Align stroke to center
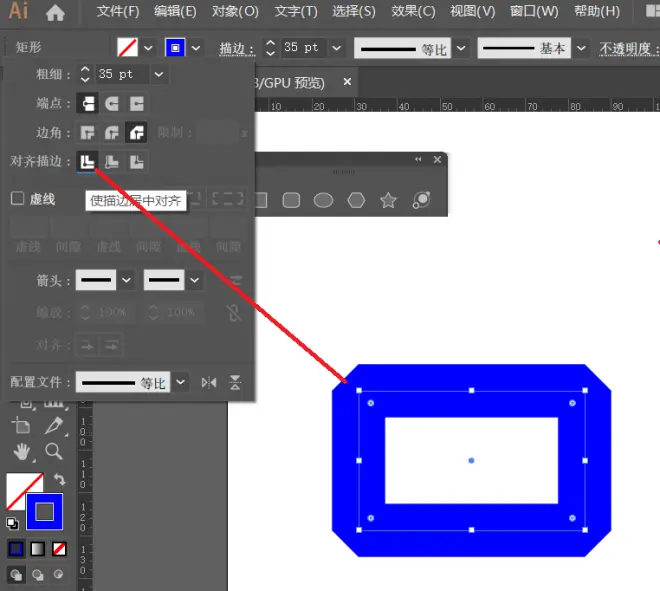The width and height of the screenshot is (660, 591). click(x=88, y=162)
